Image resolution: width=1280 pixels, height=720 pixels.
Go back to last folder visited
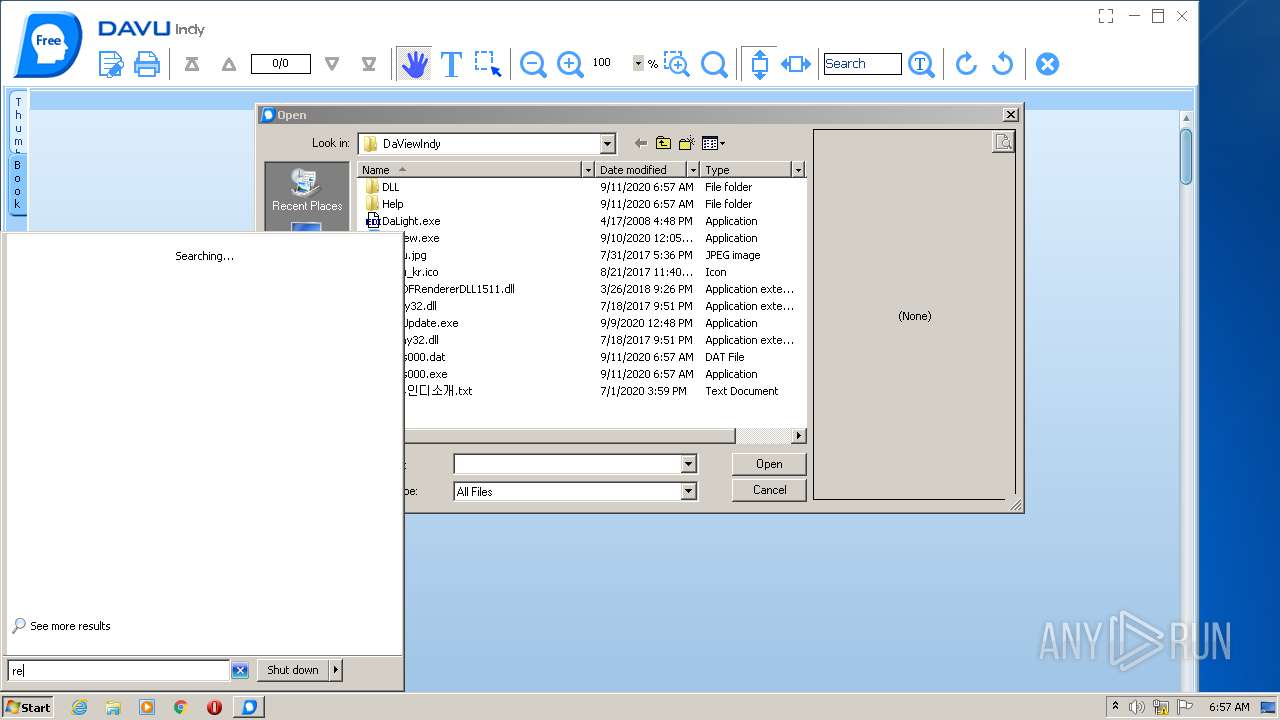(x=641, y=144)
